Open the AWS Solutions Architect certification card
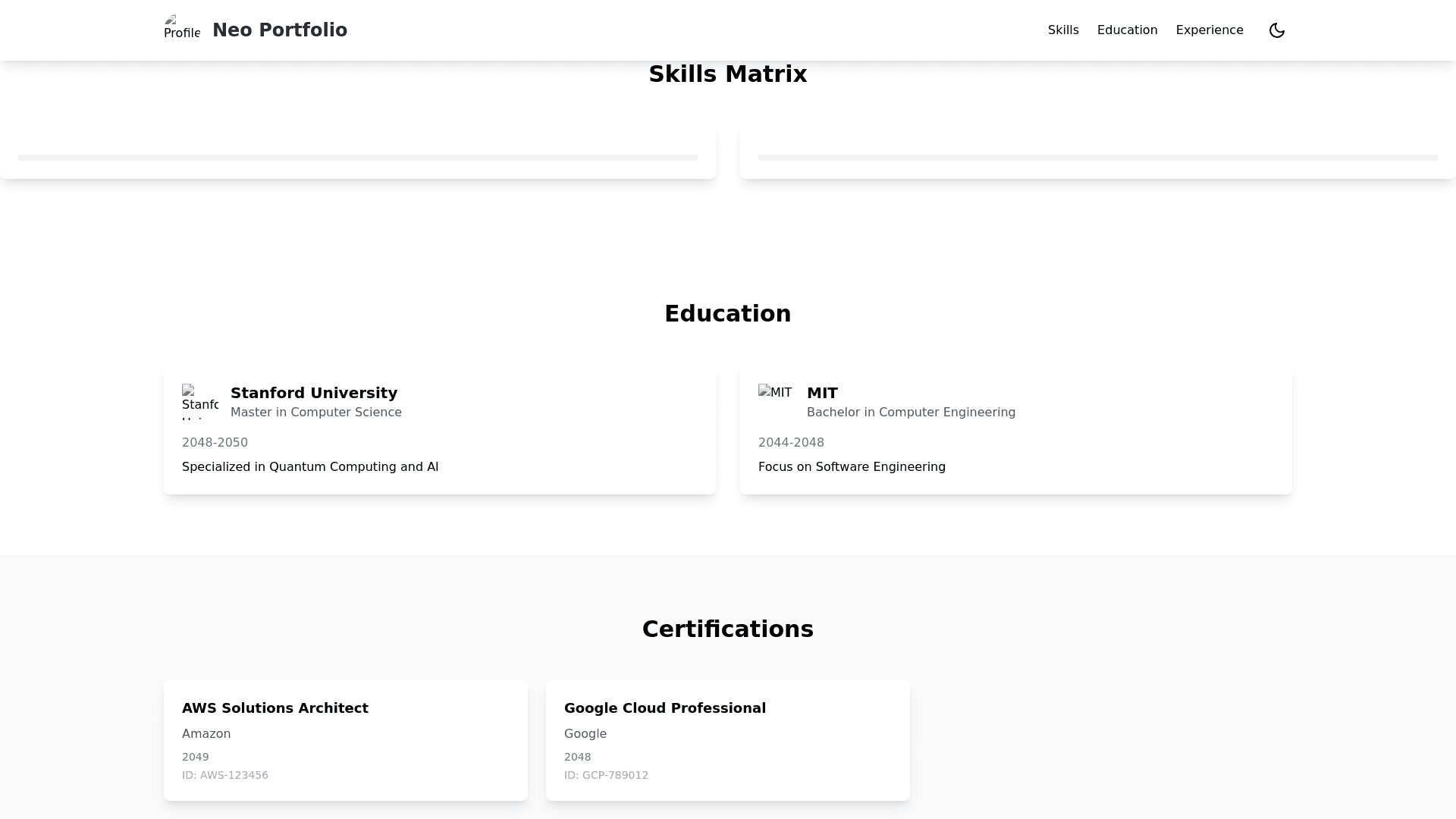This screenshot has width=1456, height=819. (345, 739)
